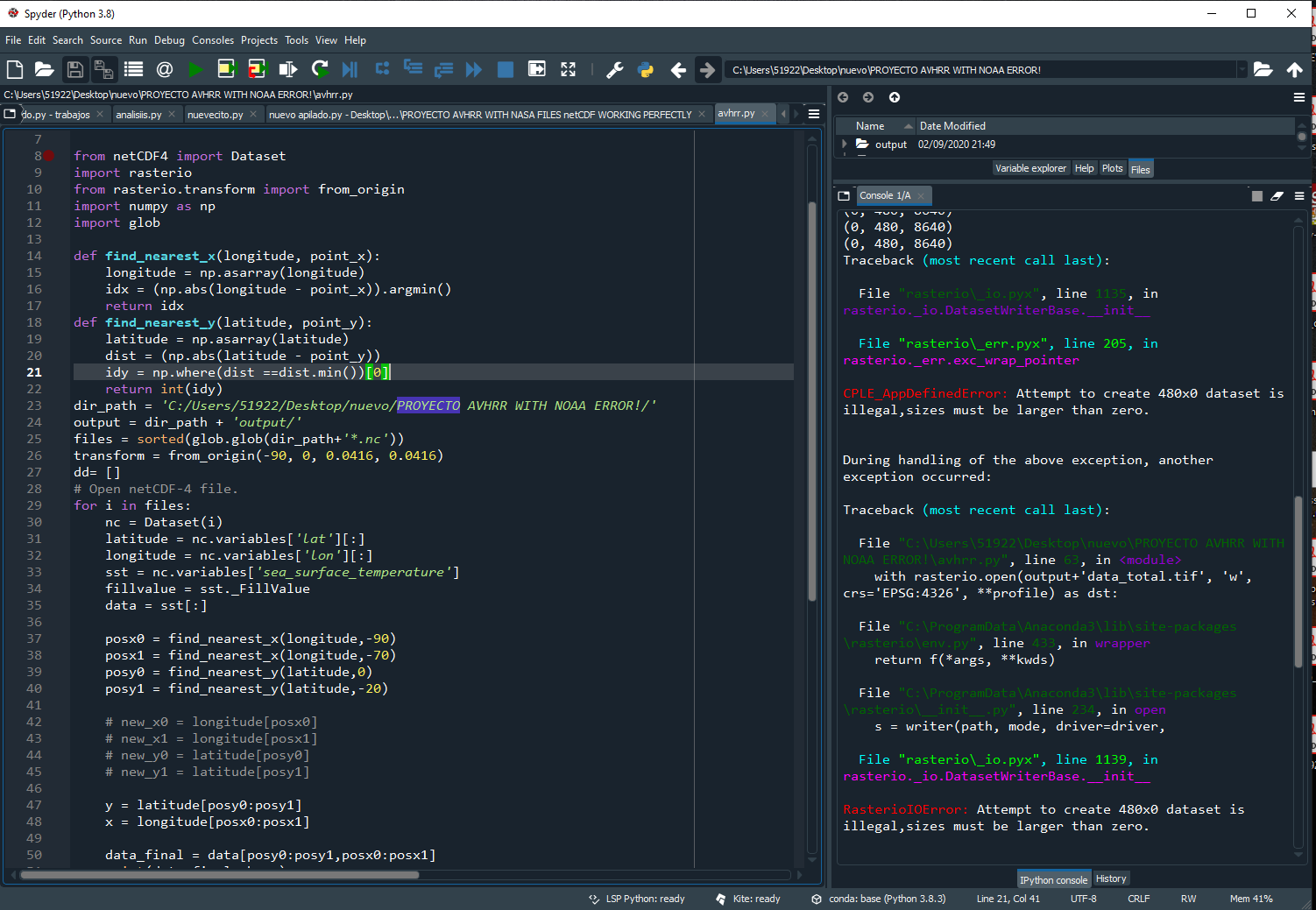Create a new file with the toolbar icon
This screenshot has height=910, width=1316.
coord(15,69)
